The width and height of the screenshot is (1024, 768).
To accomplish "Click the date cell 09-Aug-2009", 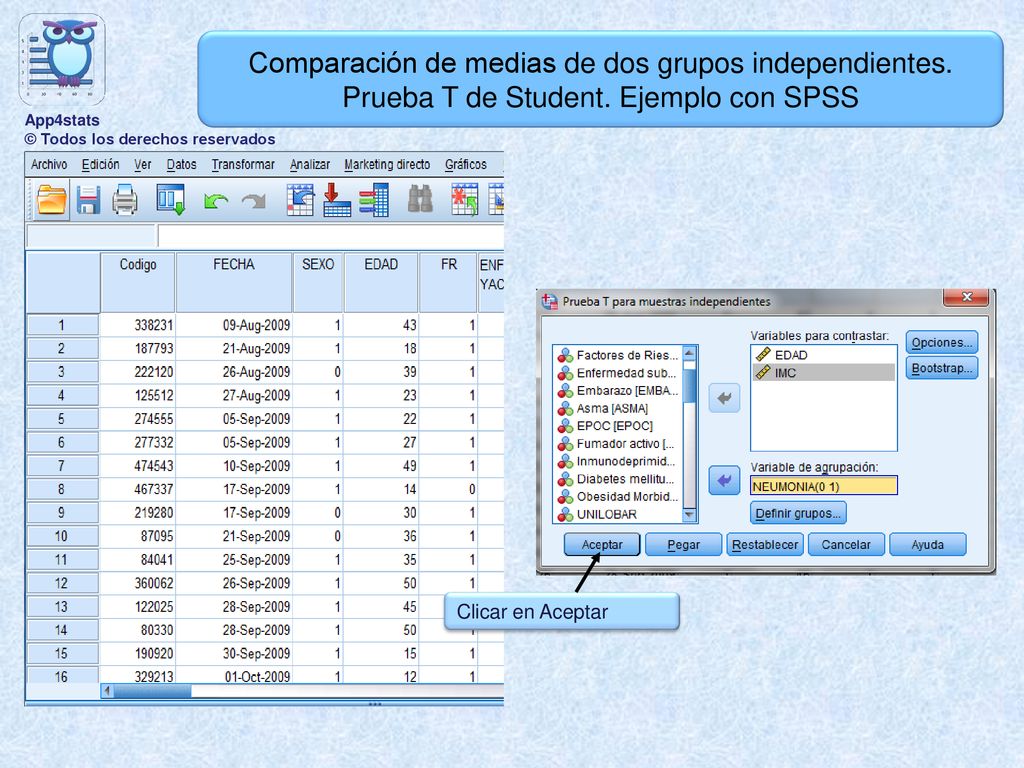I will (x=234, y=325).
